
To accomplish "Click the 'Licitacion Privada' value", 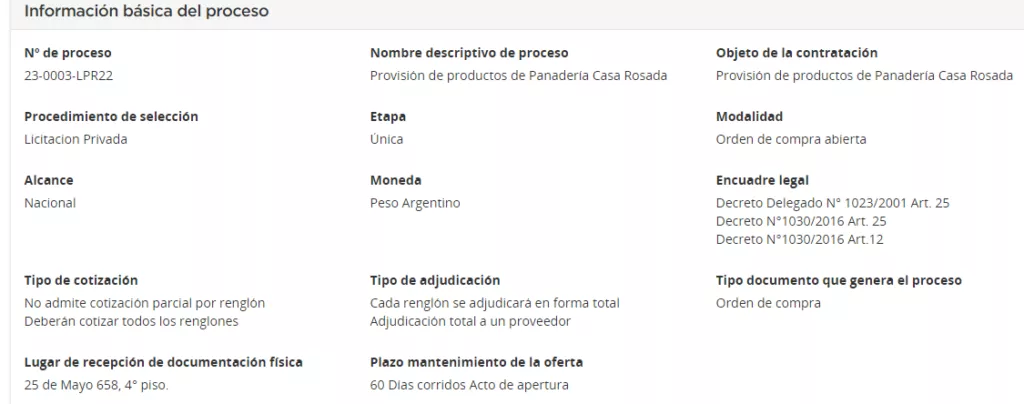I will (x=76, y=140).
